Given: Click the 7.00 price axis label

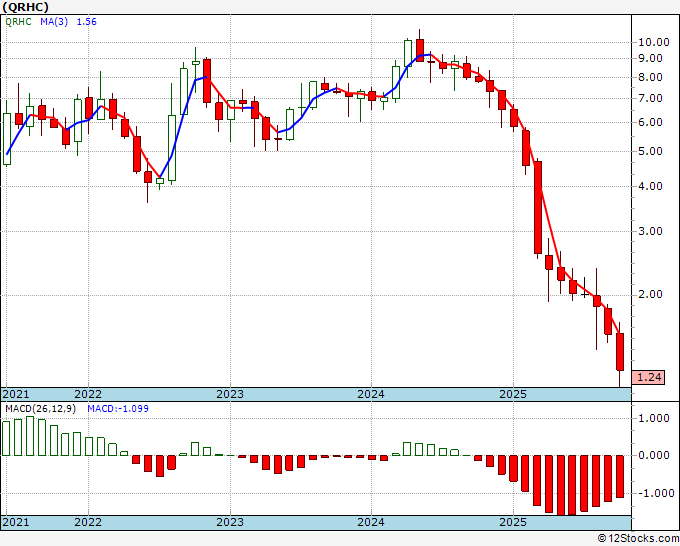Looking at the screenshot, I should (650, 98).
